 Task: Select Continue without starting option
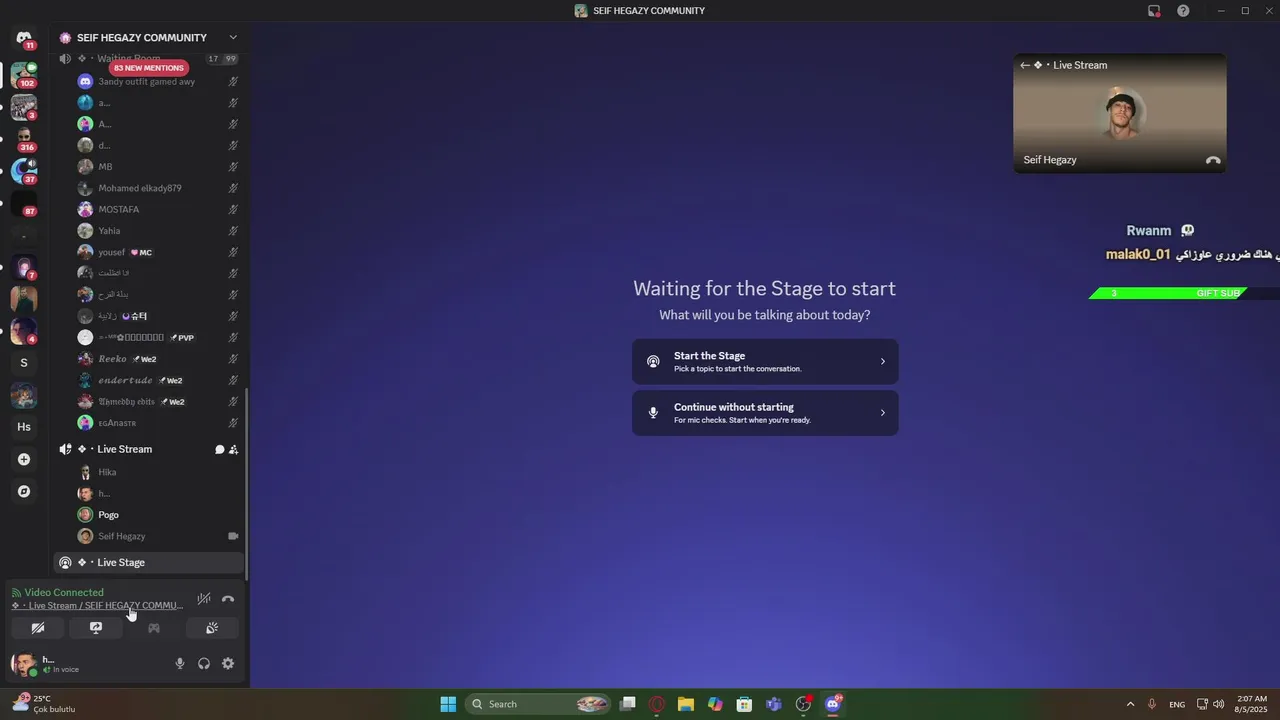point(765,413)
